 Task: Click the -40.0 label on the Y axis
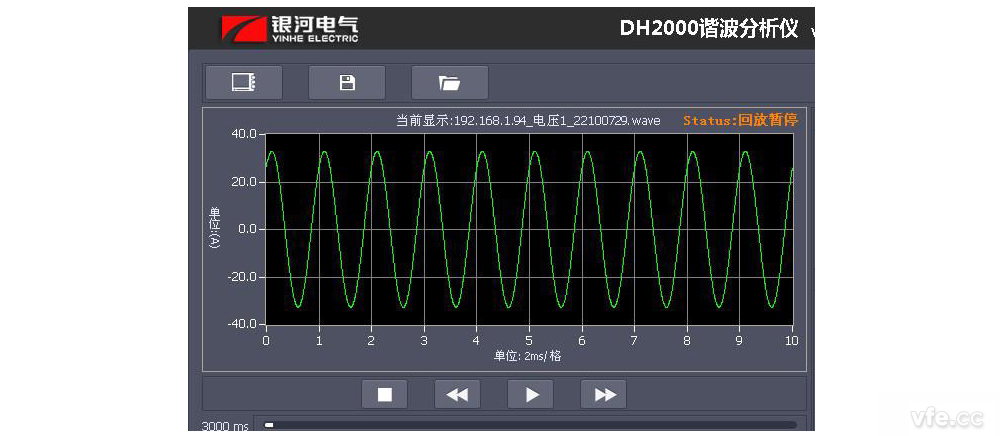click(242, 324)
